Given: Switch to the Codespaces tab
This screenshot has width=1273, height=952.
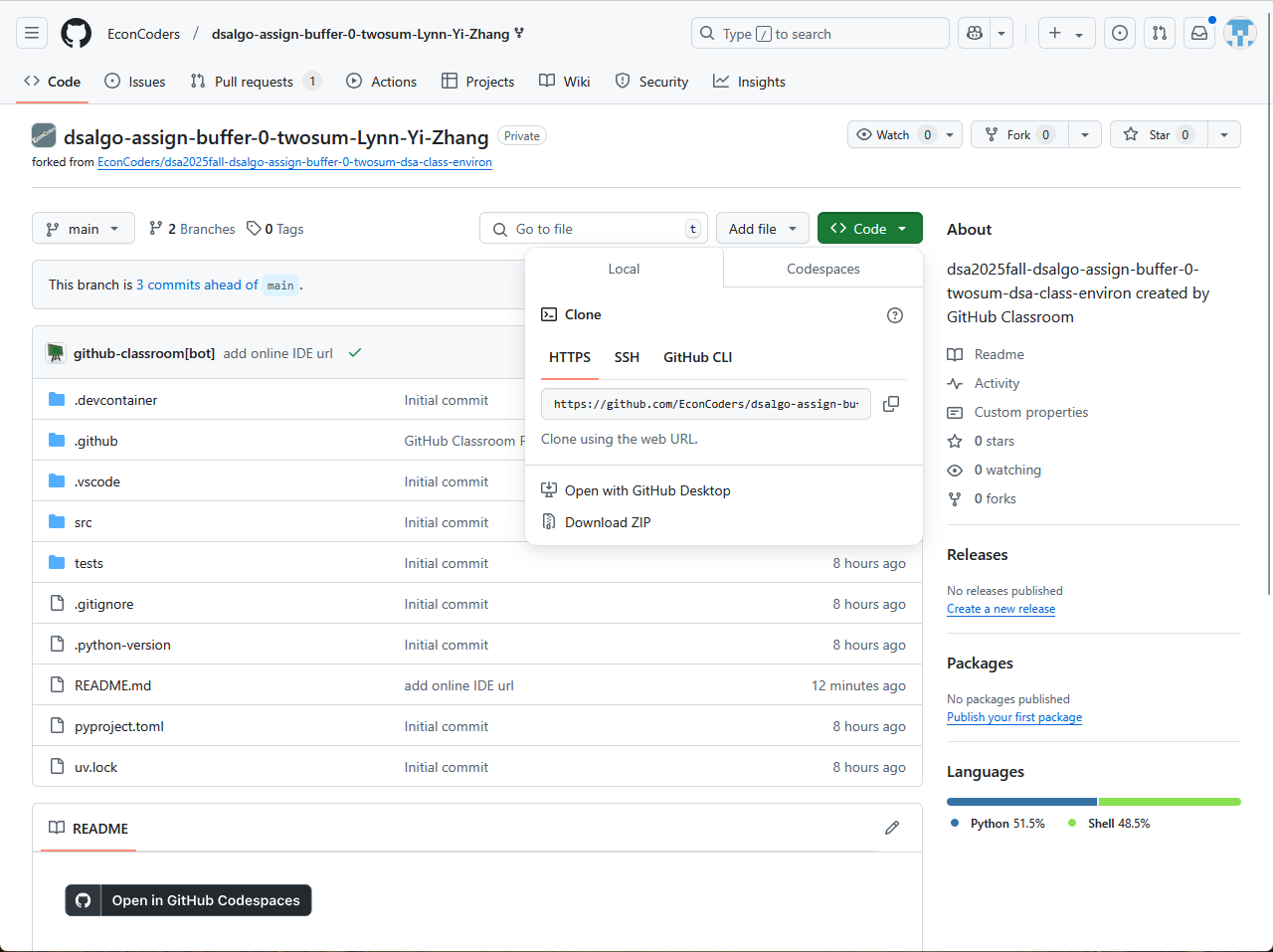Looking at the screenshot, I should (822, 269).
